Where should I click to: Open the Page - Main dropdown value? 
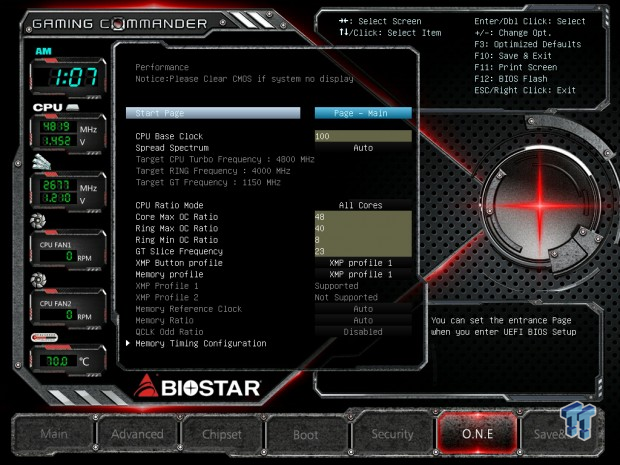tap(363, 113)
